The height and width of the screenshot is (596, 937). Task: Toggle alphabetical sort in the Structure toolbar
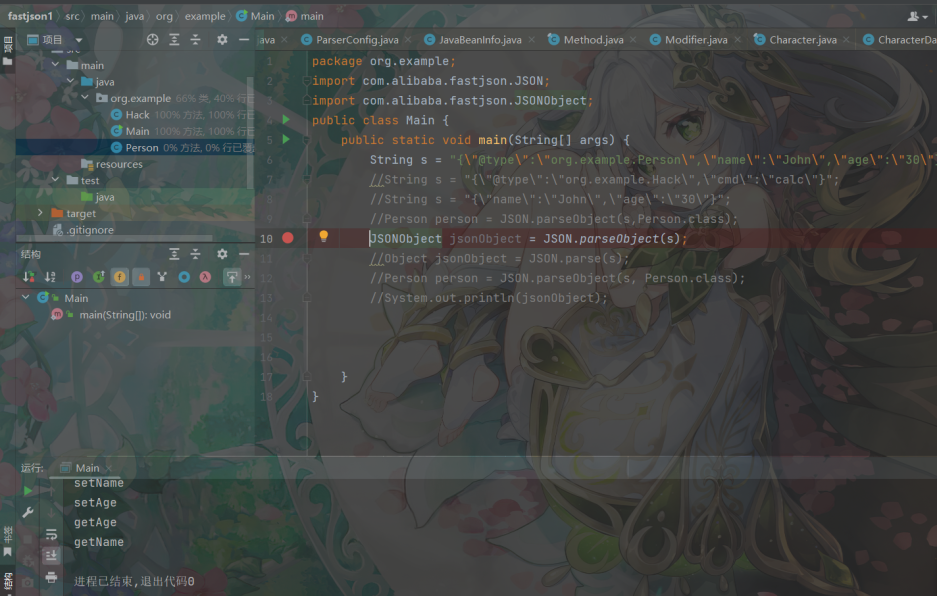pos(50,277)
